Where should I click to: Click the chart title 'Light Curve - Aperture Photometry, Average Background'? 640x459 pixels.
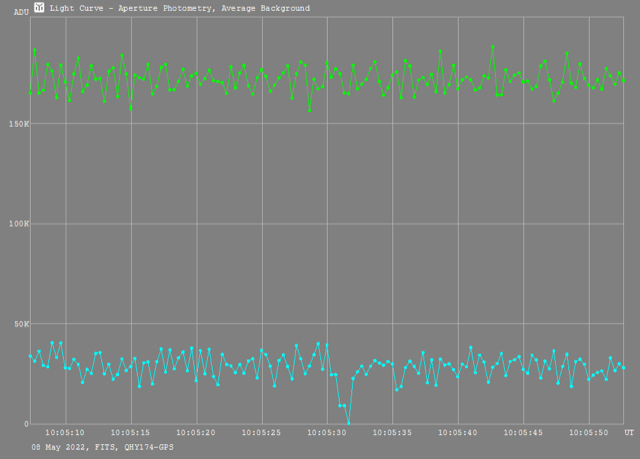[x=180, y=8]
